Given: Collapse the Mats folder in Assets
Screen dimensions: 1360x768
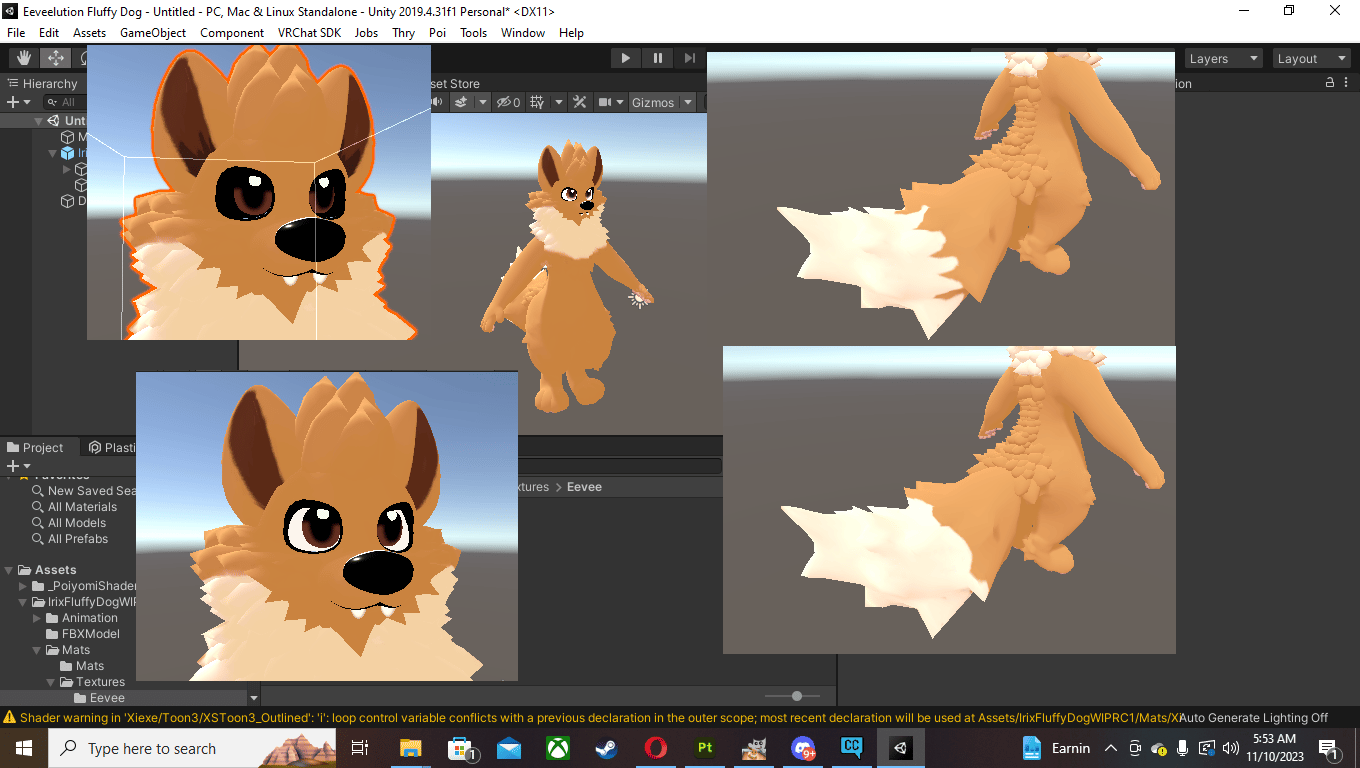Looking at the screenshot, I should point(38,650).
